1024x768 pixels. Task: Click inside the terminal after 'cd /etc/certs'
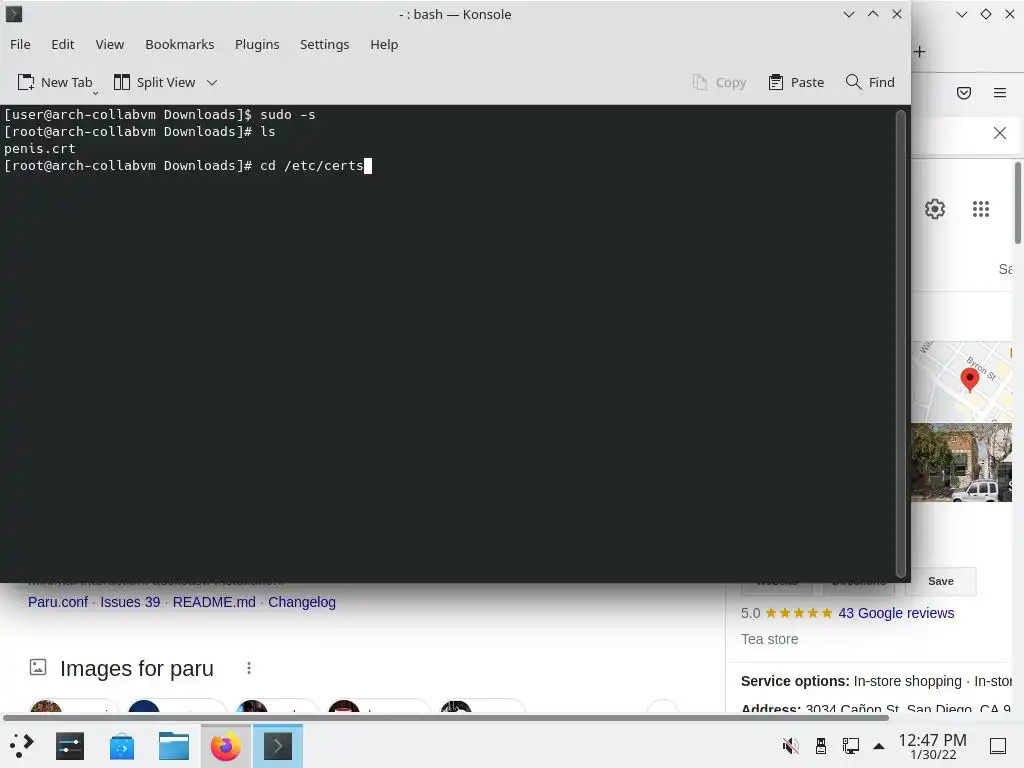pyautogui.click(x=368, y=166)
